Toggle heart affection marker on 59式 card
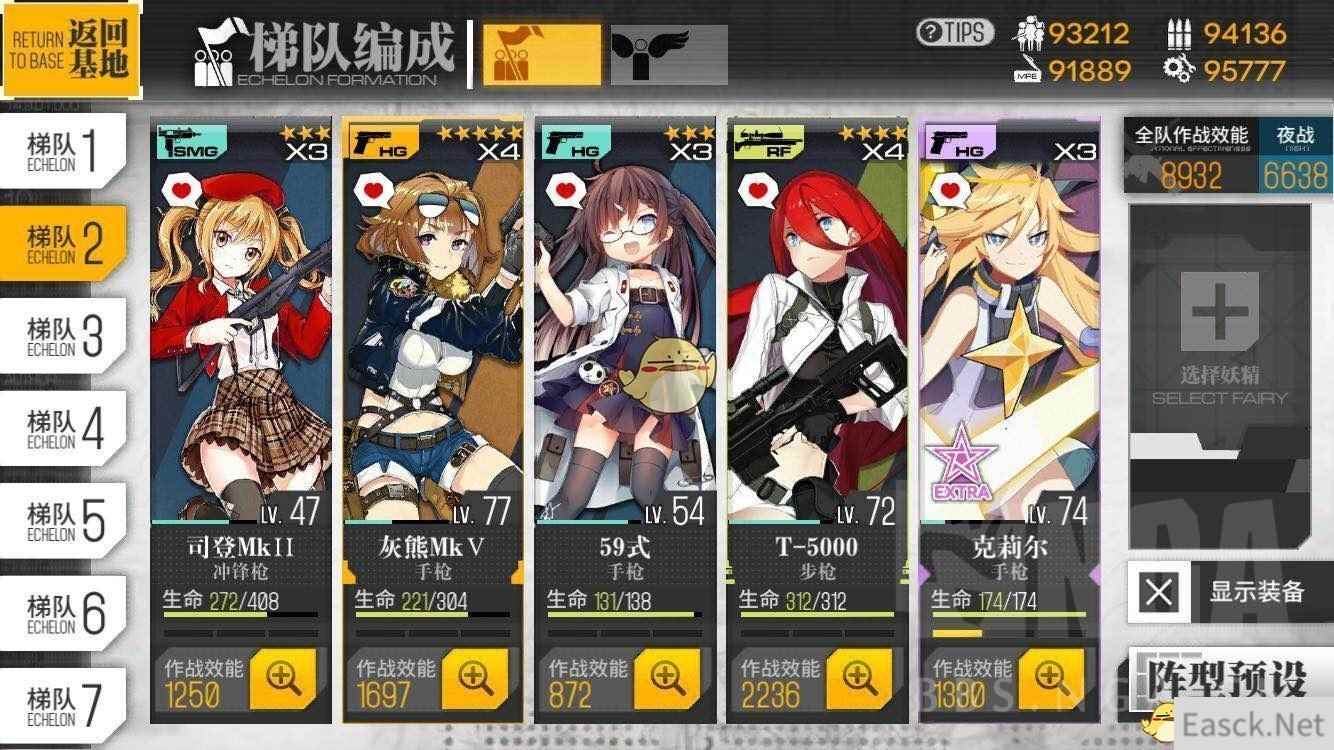Screen dimensions: 1334x750 [x=564, y=187]
